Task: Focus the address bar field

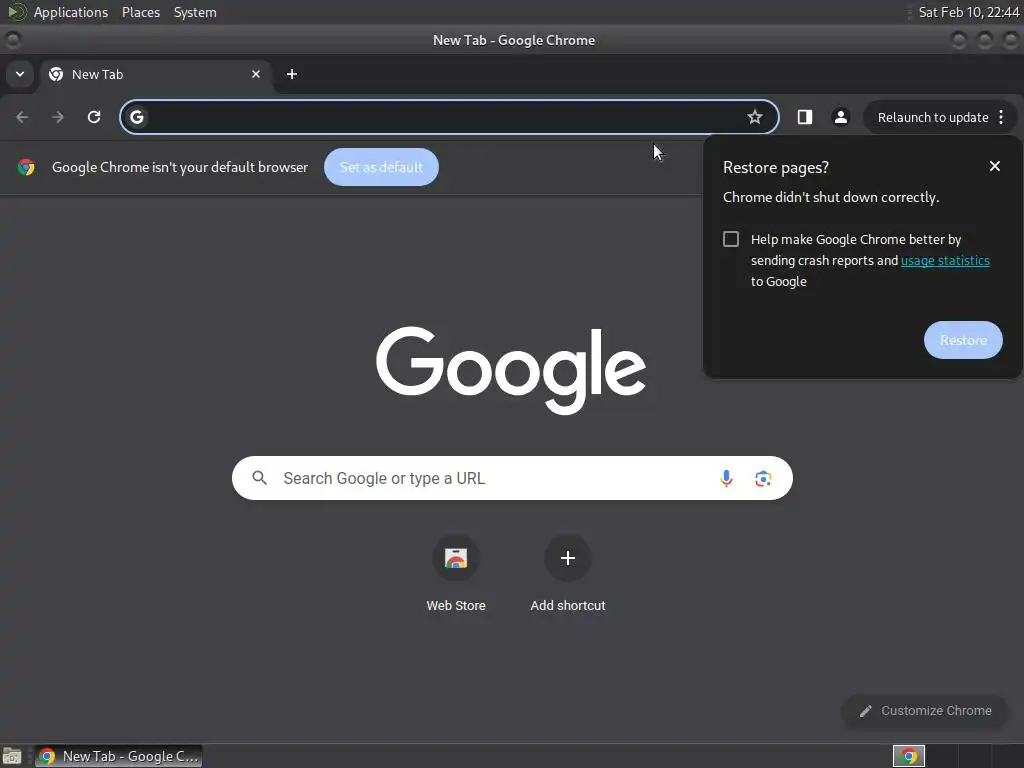Action: pos(449,117)
